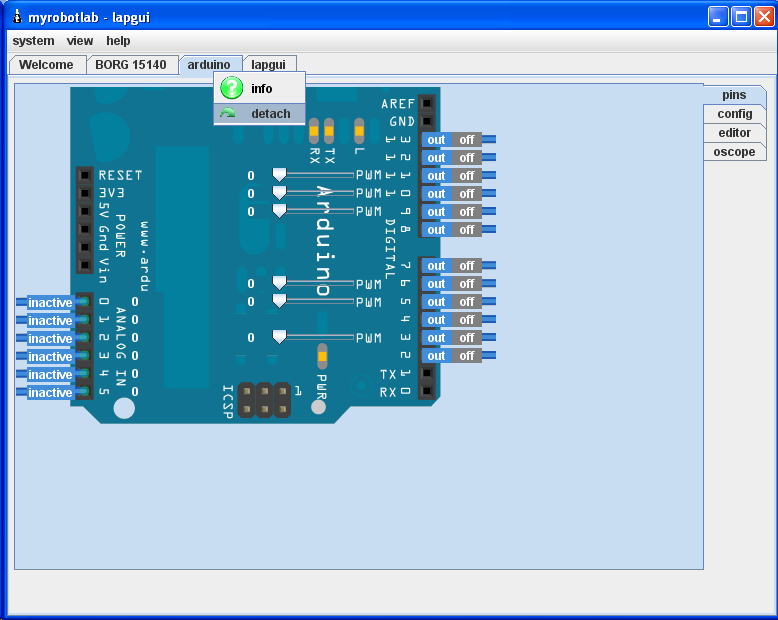The height and width of the screenshot is (620, 778).
Task: Click the ICSP header on the board
Action: pos(264,400)
